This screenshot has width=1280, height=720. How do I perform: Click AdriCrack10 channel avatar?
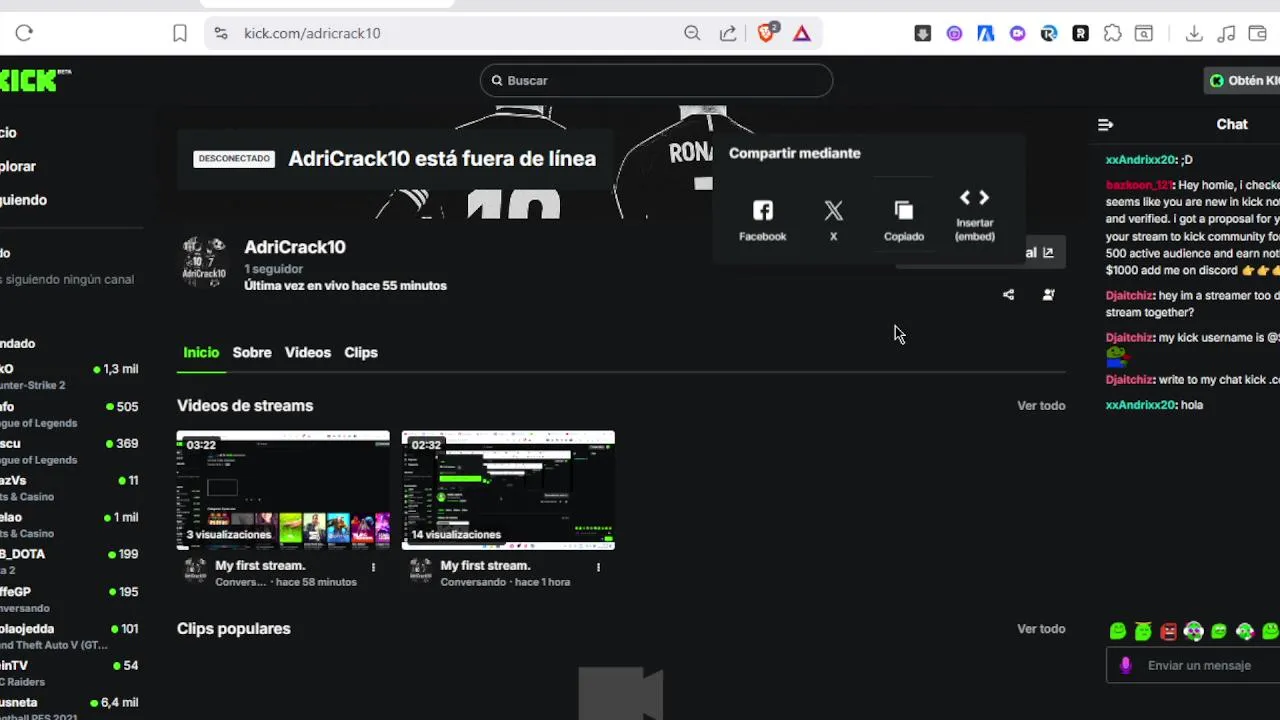(x=204, y=262)
